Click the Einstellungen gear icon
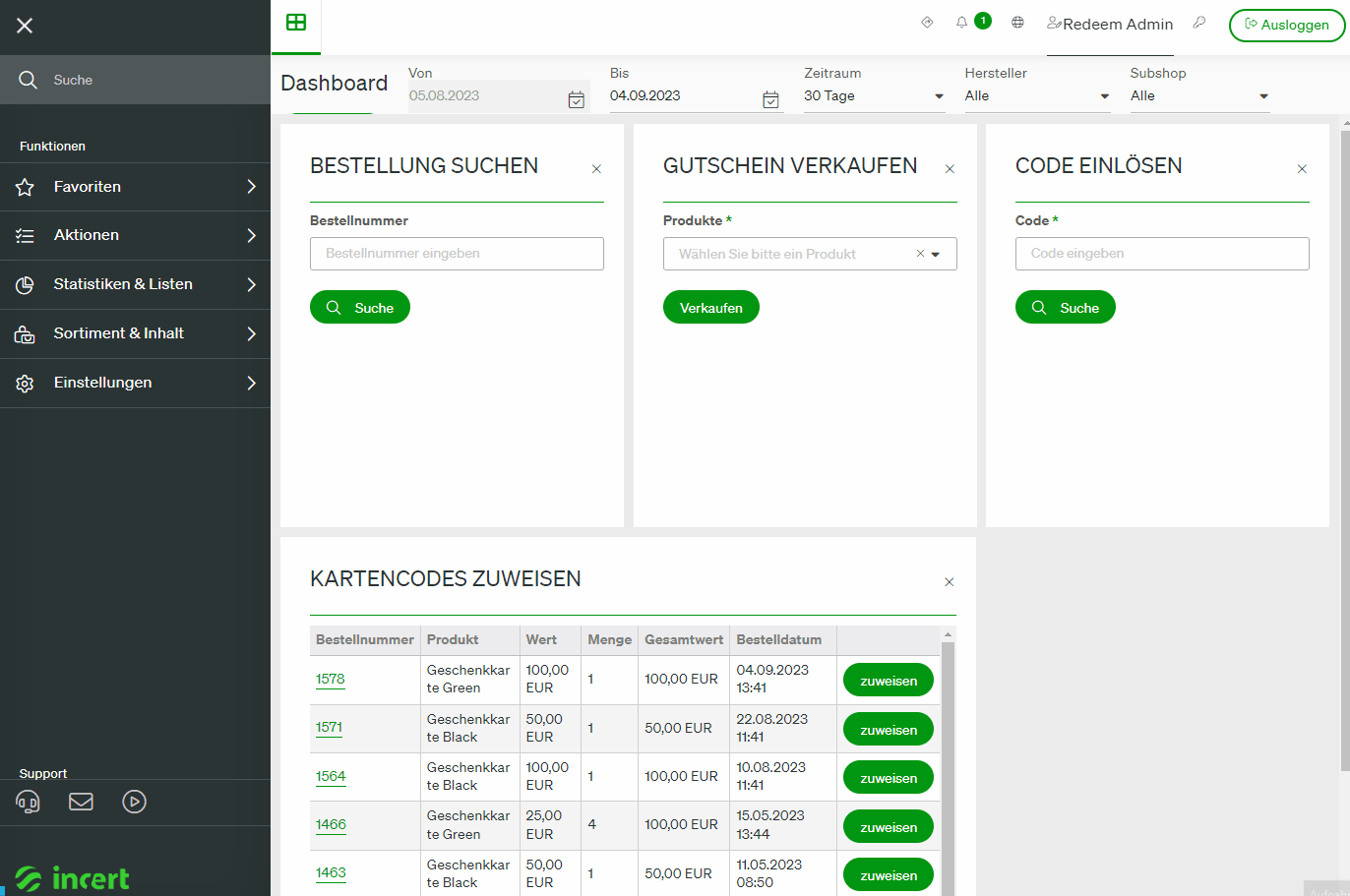Screen dimensions: 1350x896 coord(25,384)
